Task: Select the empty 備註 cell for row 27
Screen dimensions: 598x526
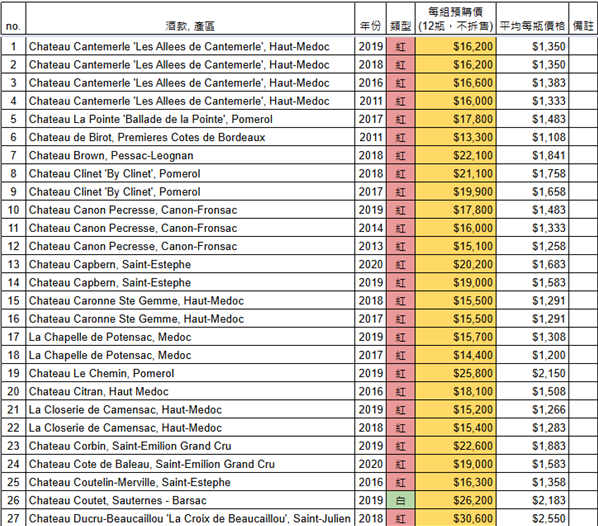Action: pyautogui.click(x=583, y=518)
